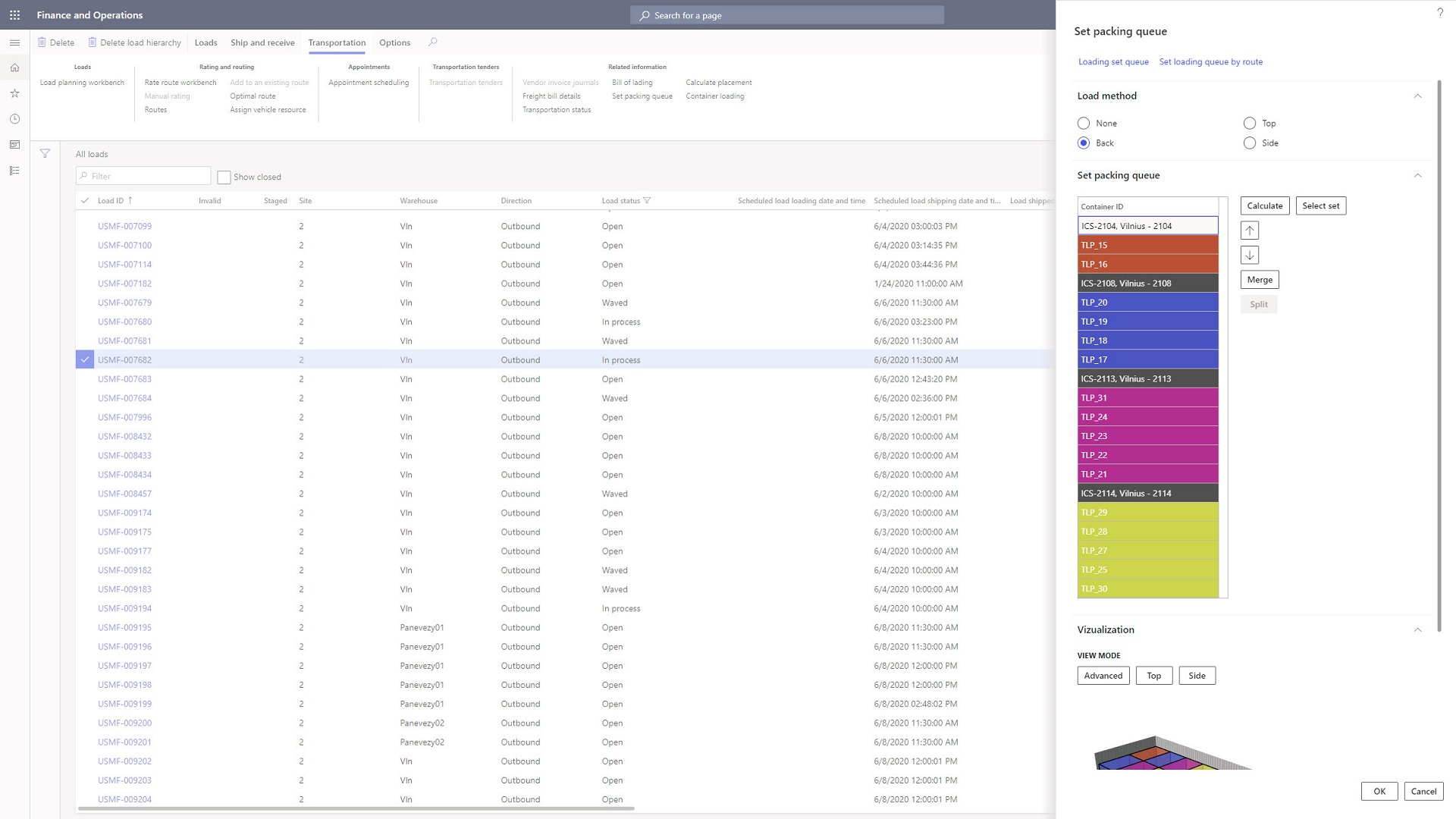This screenshot has height=819, width=1456.
Task: Collapse the Set packing queue section
Action: 1417,176
